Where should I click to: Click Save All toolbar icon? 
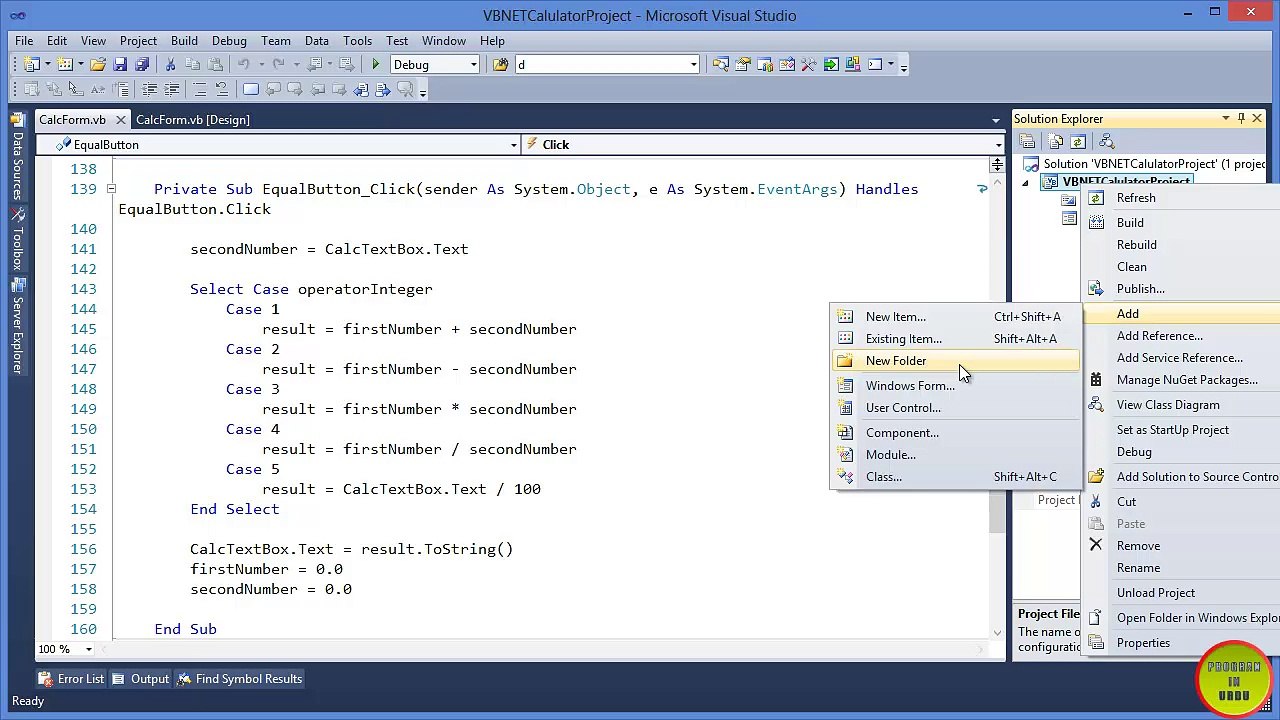click(x=142, y=64)
